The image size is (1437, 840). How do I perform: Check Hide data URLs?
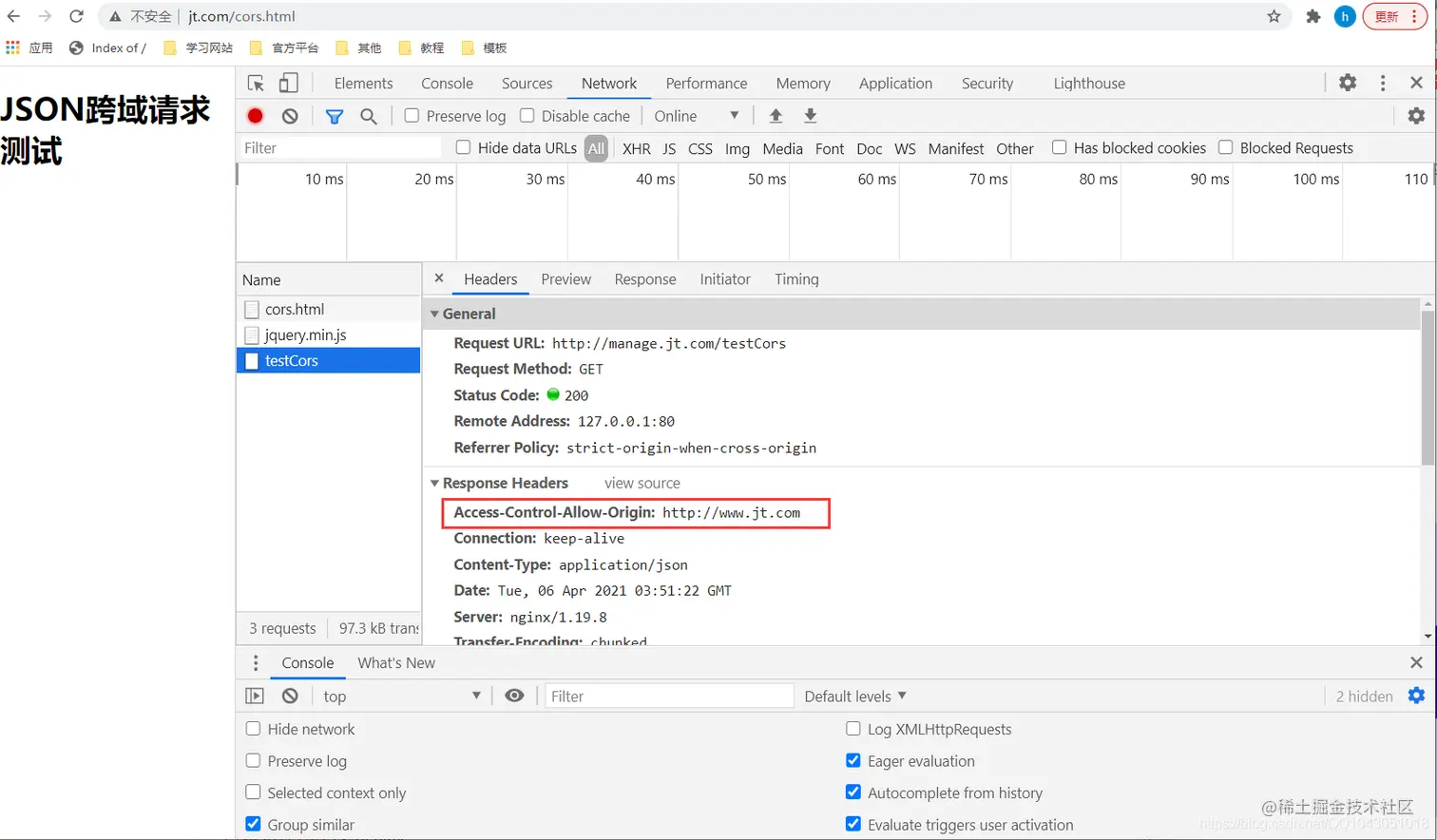(463, 147)
